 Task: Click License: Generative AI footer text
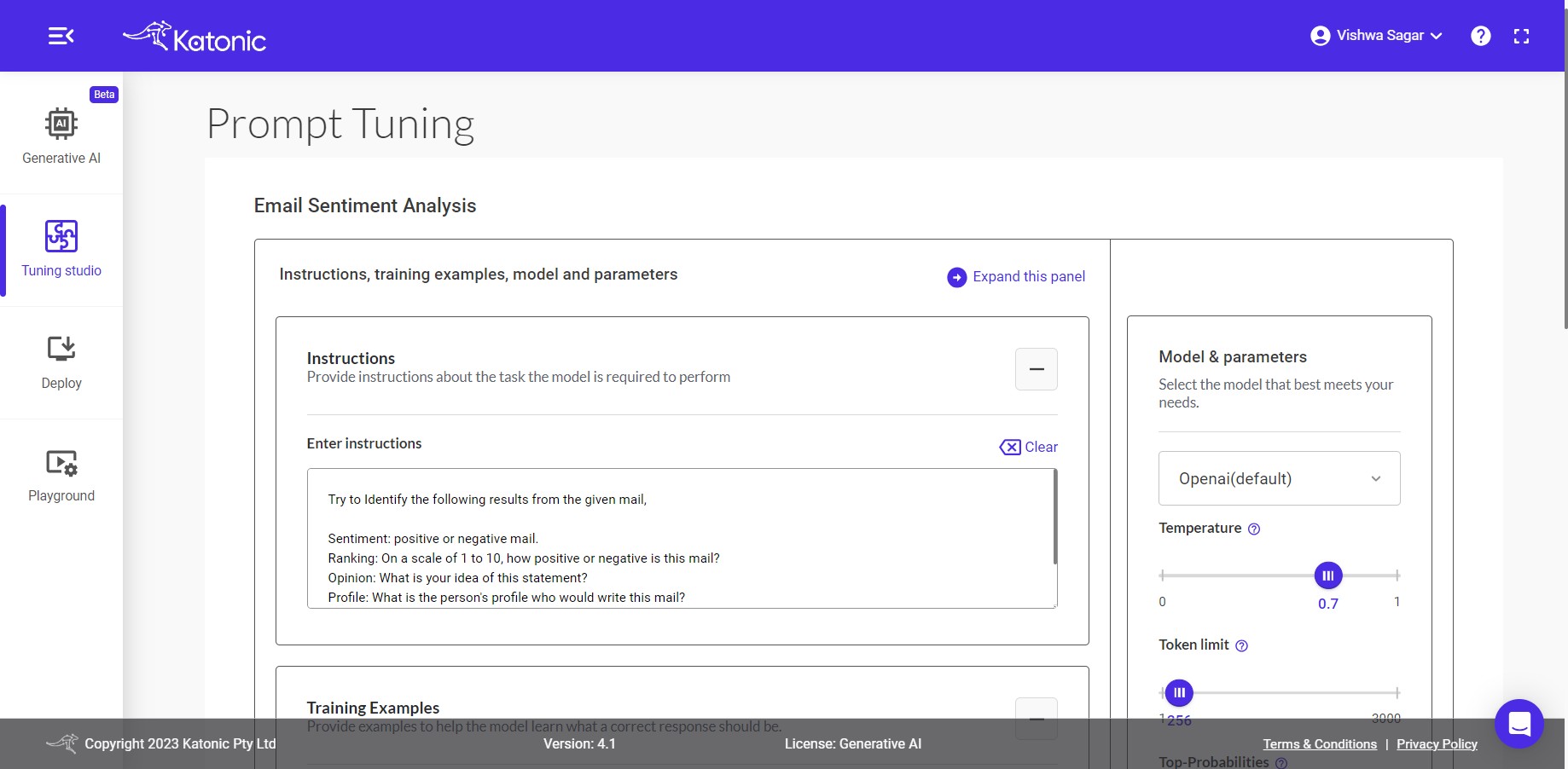coord(853,743)
